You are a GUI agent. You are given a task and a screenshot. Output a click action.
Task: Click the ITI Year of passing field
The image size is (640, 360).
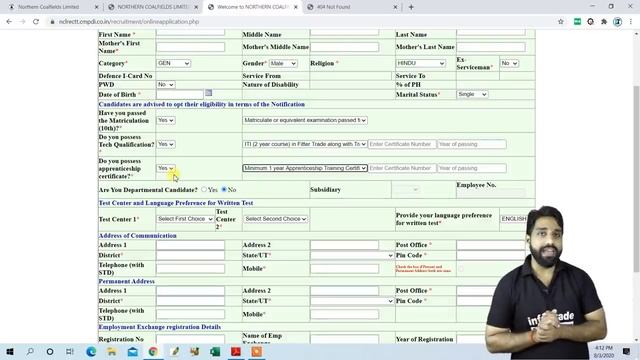tap(472, 144)
